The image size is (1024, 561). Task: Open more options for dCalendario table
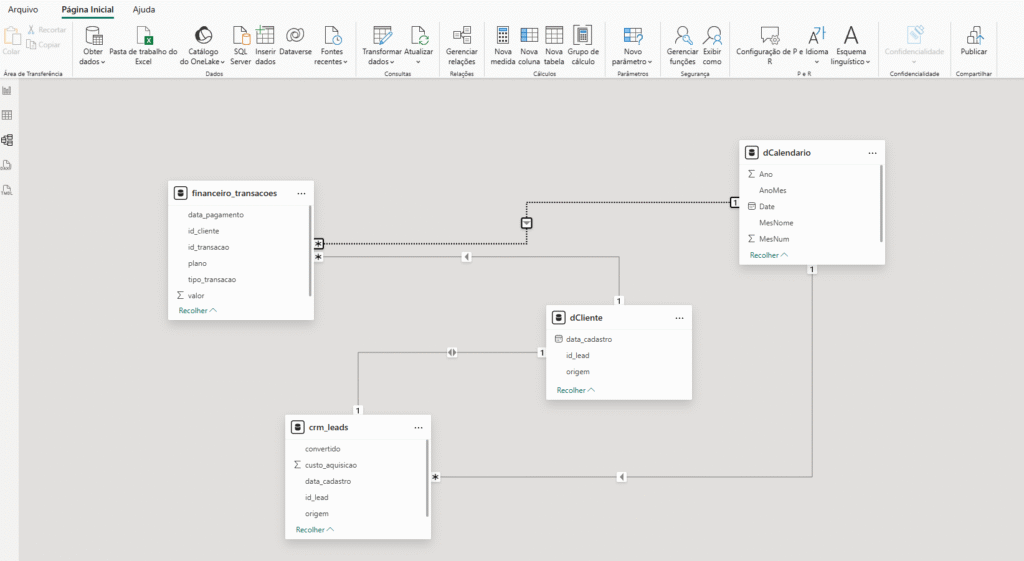tap(872, 153)
